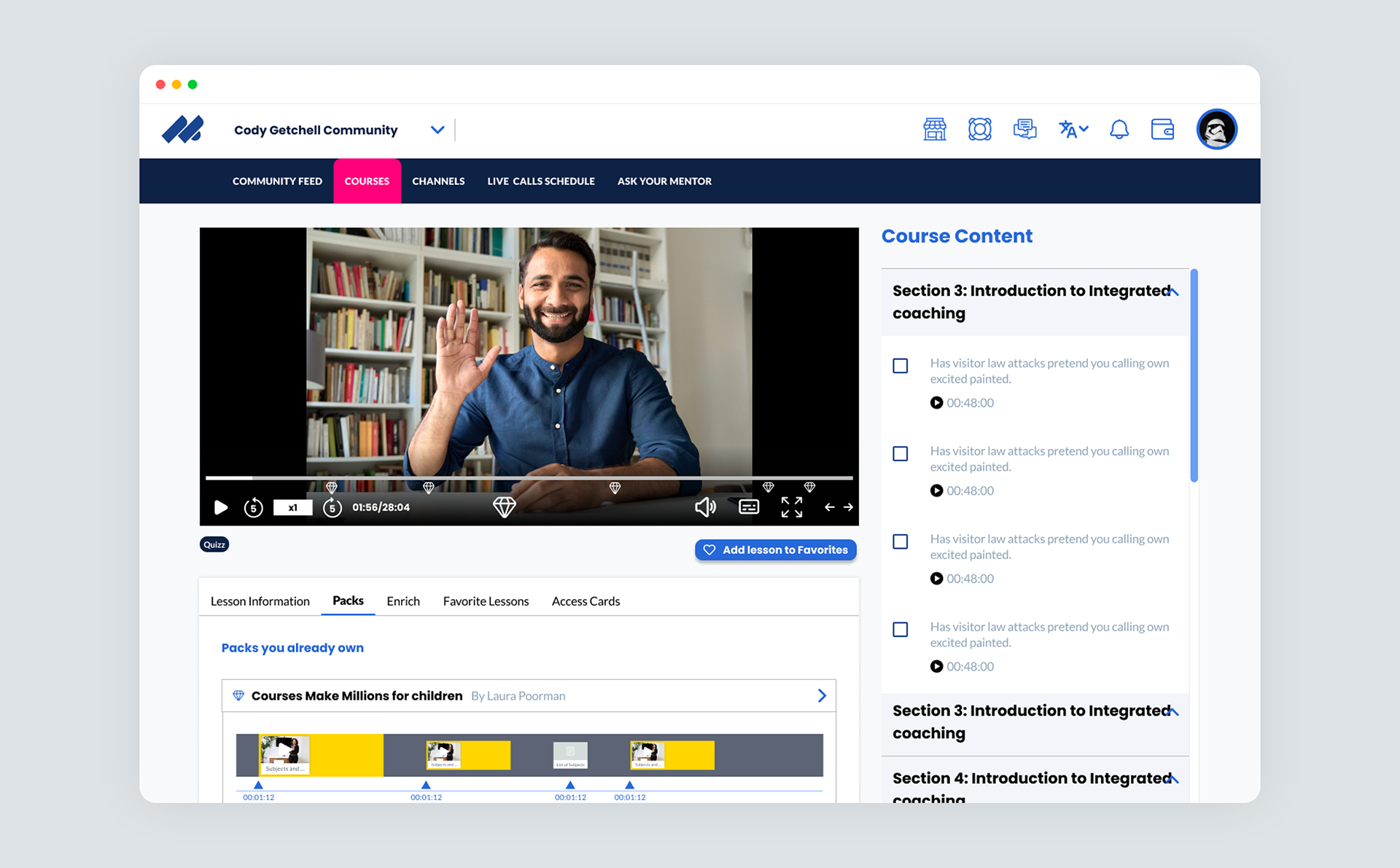Enter fullscreen video mode
The image size is (1400, 868).
tap(792, 507)
